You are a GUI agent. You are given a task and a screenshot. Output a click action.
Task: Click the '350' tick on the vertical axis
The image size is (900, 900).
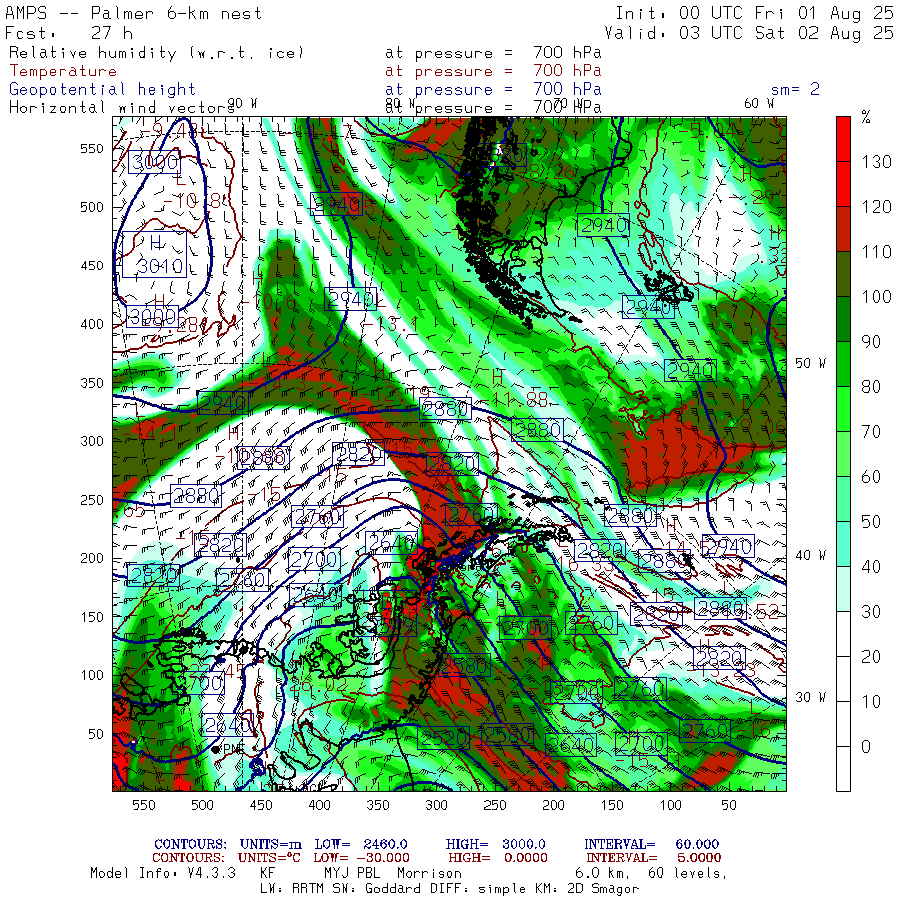tap(92, 383)
